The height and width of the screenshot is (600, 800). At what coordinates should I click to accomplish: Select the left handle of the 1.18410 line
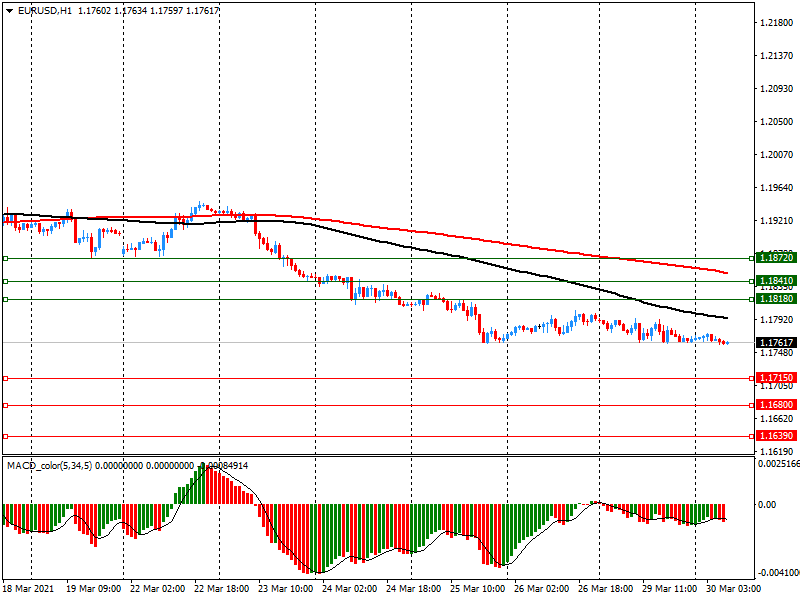[5, 282]
